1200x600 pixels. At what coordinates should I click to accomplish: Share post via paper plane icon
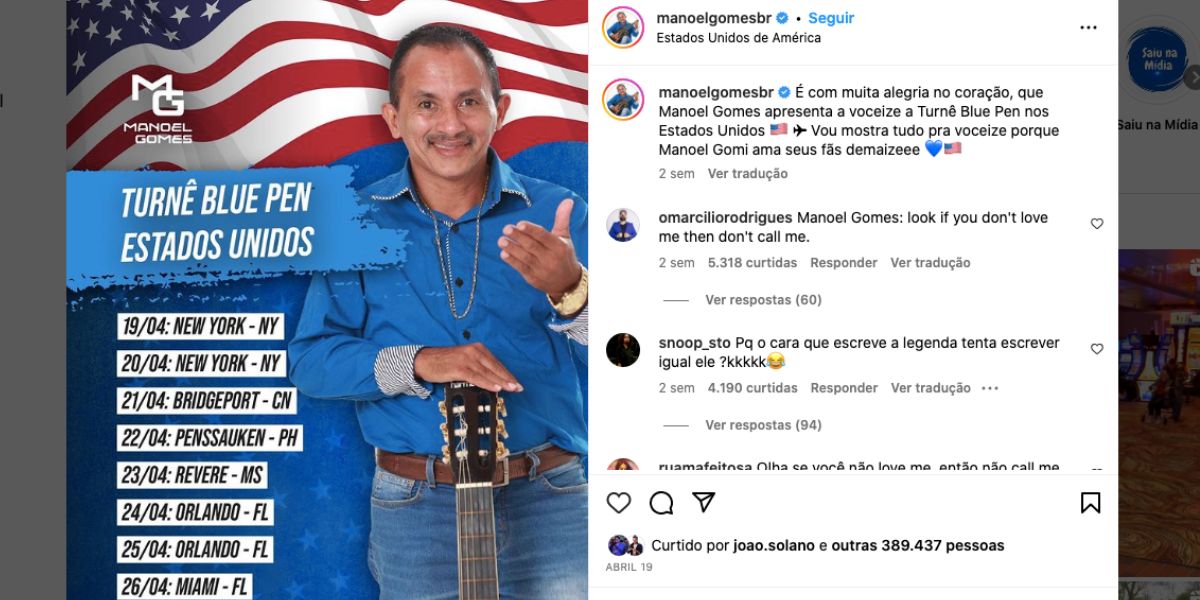point(704,502)
